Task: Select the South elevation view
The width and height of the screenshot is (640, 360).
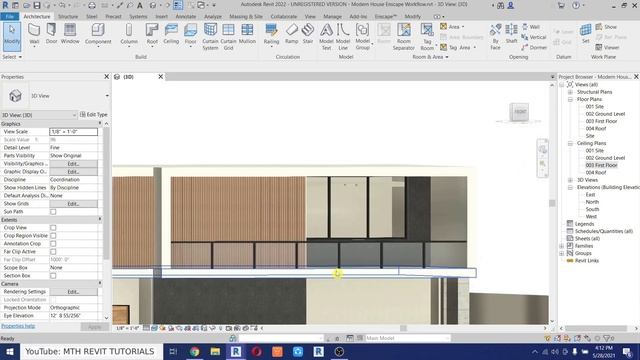Action: pyautogui.click(x=592, y=209)
